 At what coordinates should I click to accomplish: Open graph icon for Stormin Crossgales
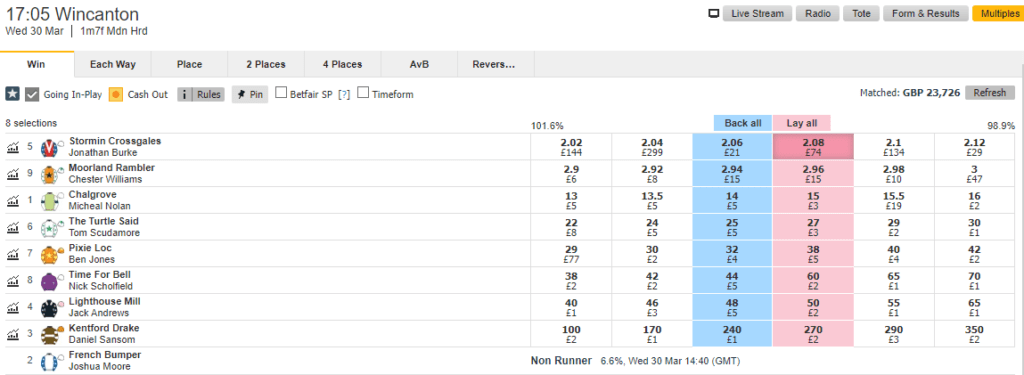12,148
